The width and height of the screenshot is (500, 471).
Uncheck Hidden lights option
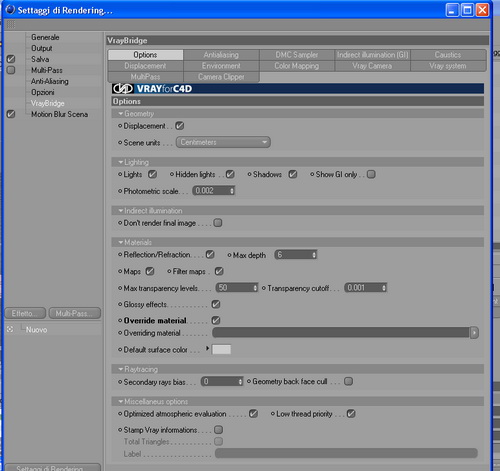point(230,174)
